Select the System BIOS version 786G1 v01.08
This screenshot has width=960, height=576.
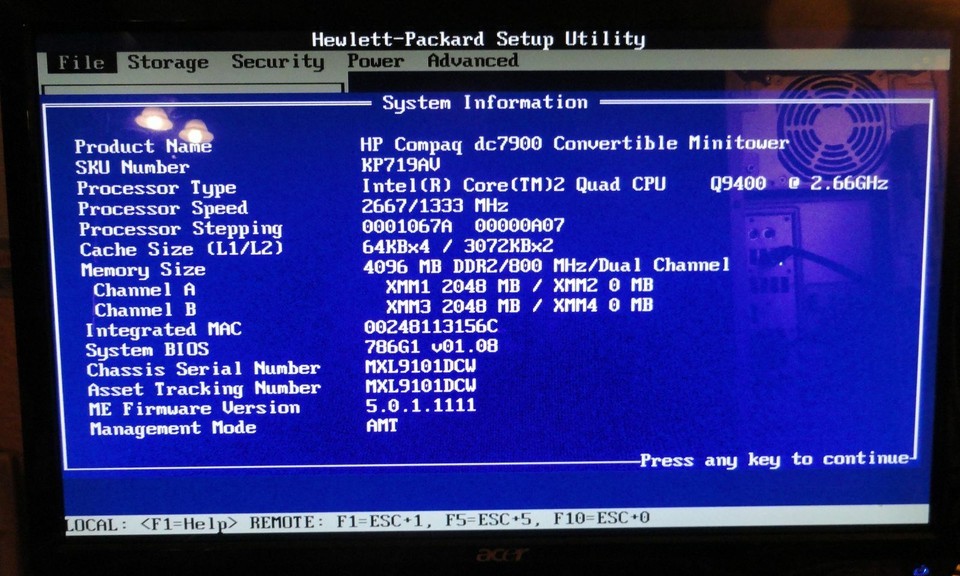coord(431,347)
